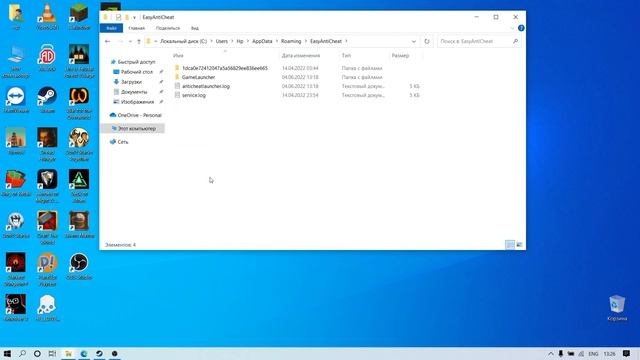Open the address bar history dropdown
This screenshot has width=640, height=360.
coord(413,41)
